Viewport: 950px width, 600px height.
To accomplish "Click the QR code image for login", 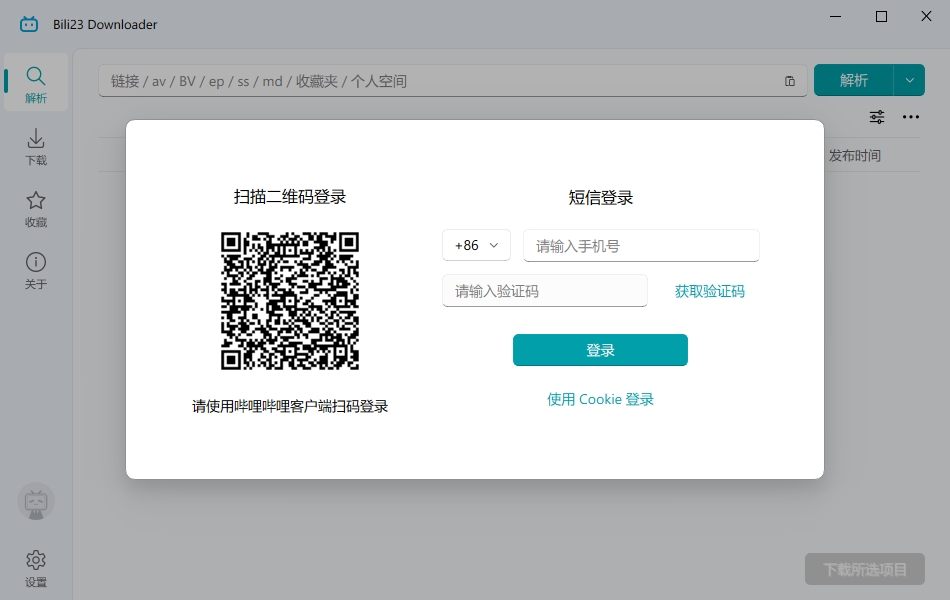I will click(x=290, y=301).
